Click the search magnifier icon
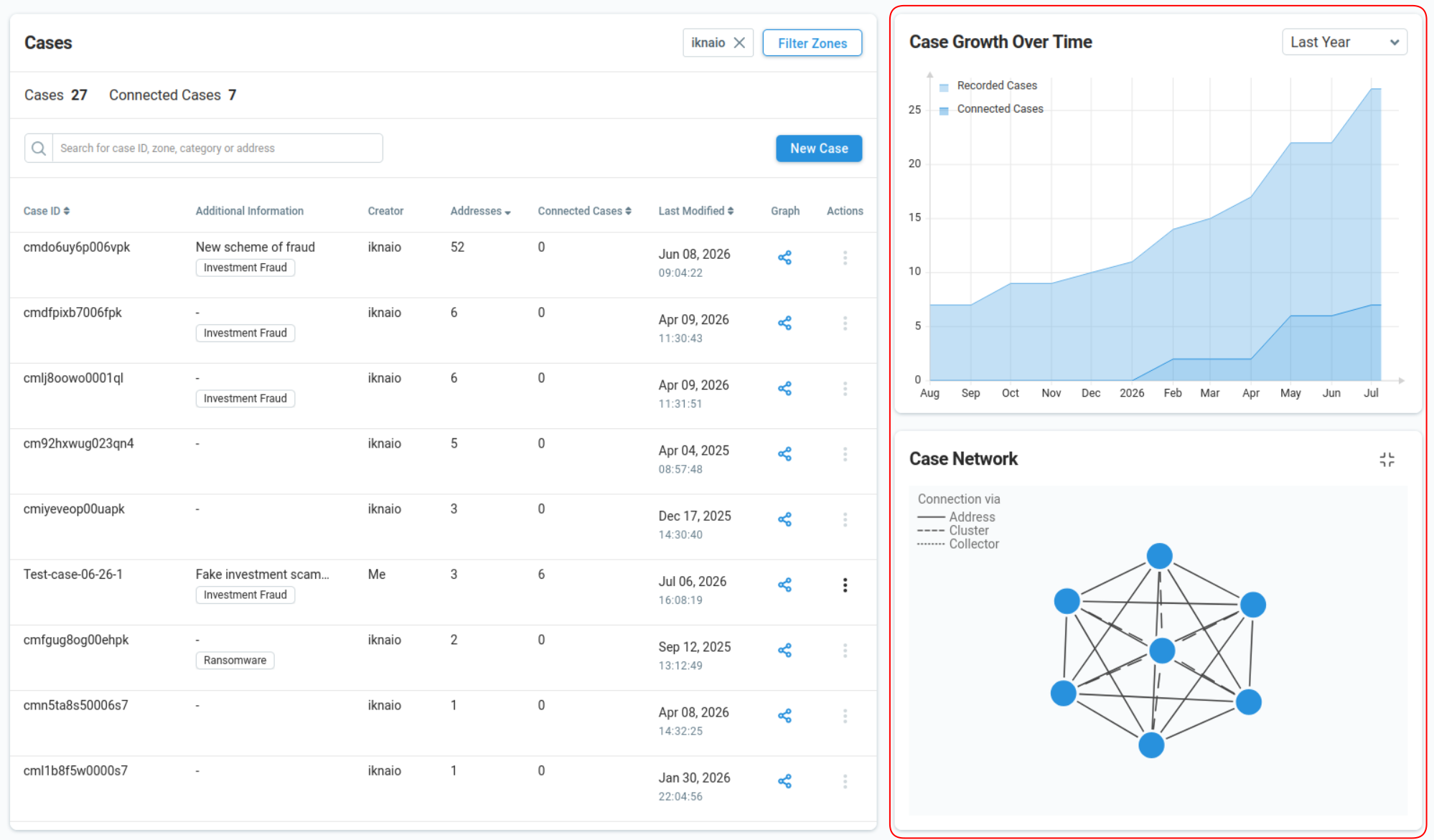This screenshot has width=1434, height=840. [39, 148]
